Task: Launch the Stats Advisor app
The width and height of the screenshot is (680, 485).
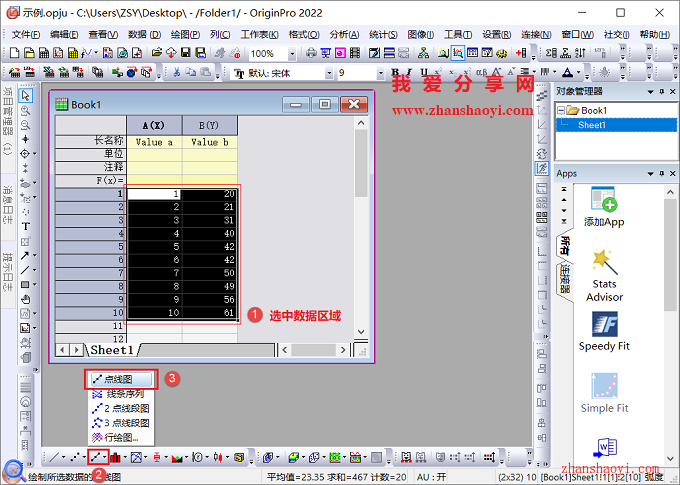Action: coord(604,275)
